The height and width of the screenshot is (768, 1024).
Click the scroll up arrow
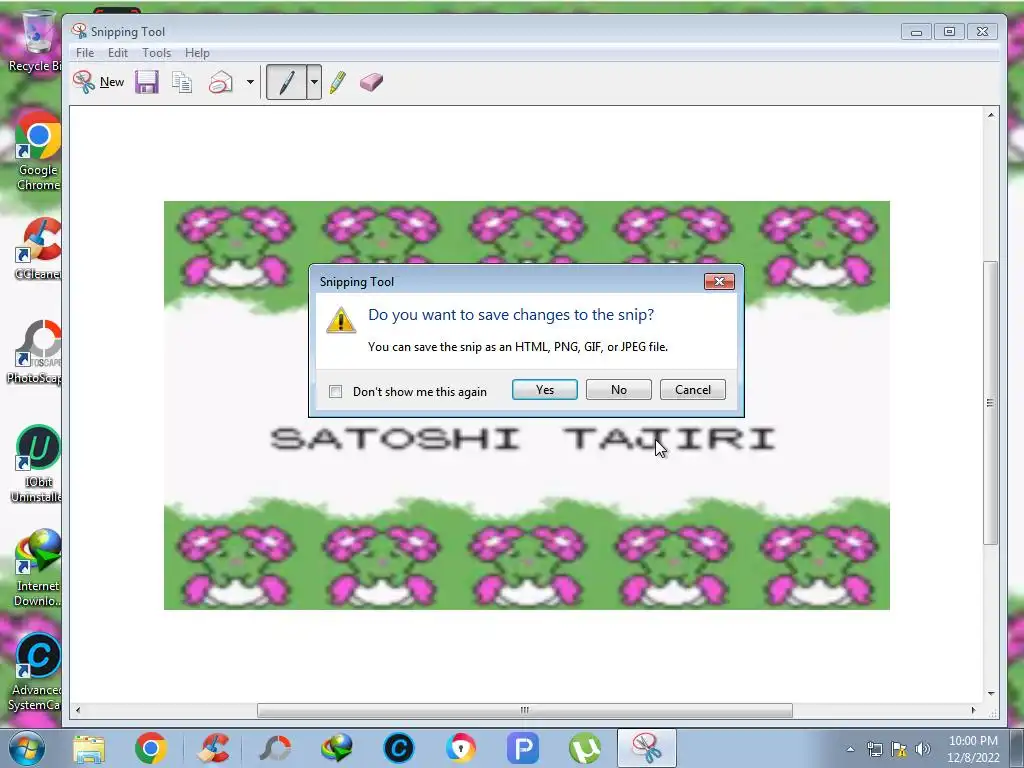(991, 115)
